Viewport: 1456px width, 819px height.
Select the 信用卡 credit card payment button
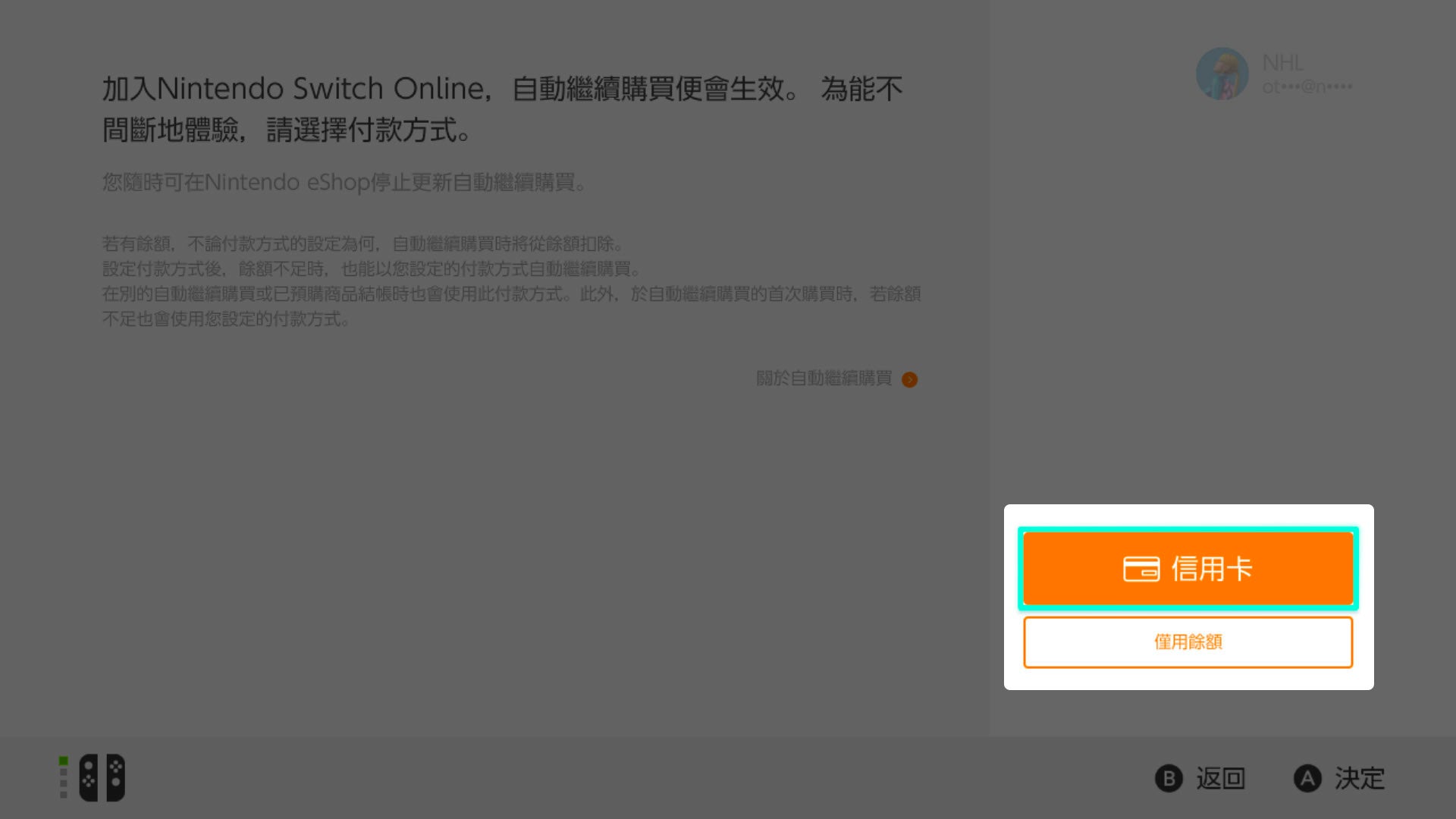(x=1188, y=569)
